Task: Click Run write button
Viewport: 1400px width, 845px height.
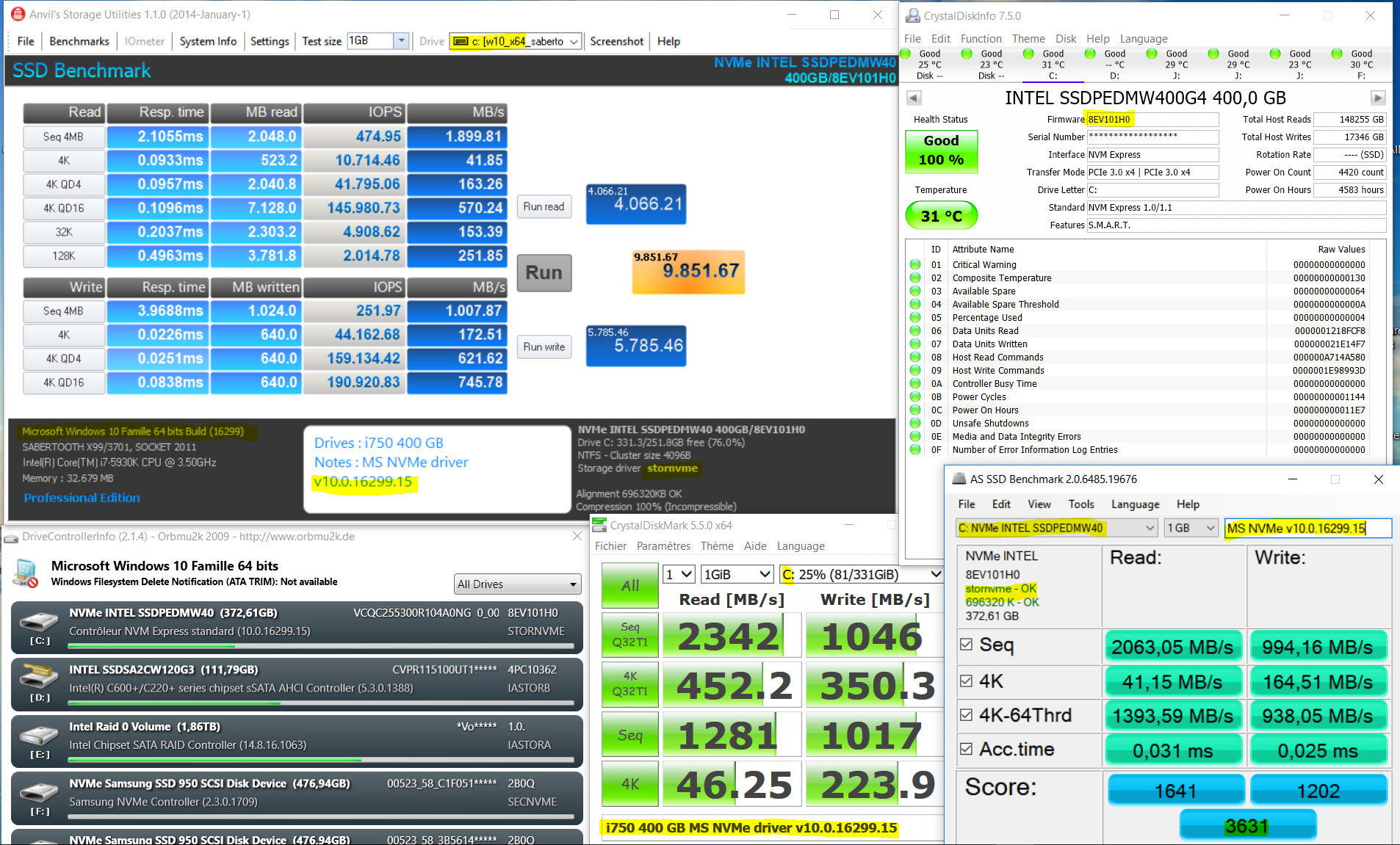Action: tap(544, 347)
